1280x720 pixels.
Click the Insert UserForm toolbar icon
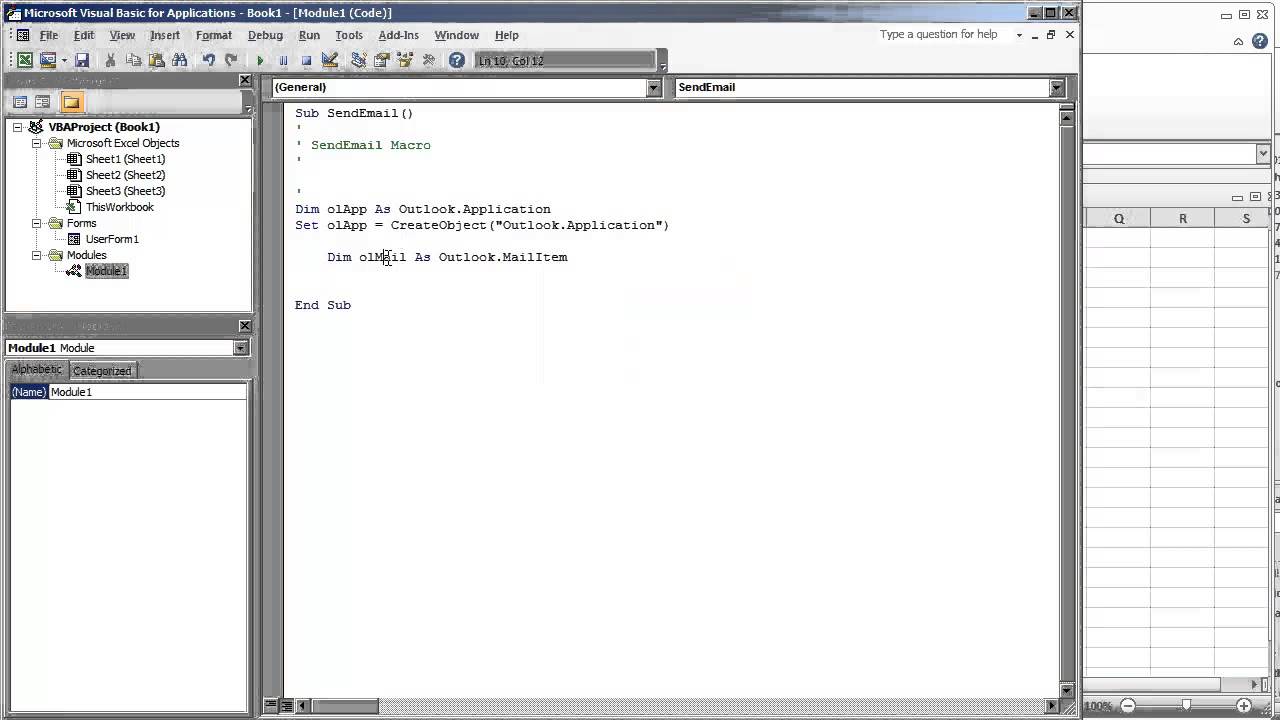[48, 61]
